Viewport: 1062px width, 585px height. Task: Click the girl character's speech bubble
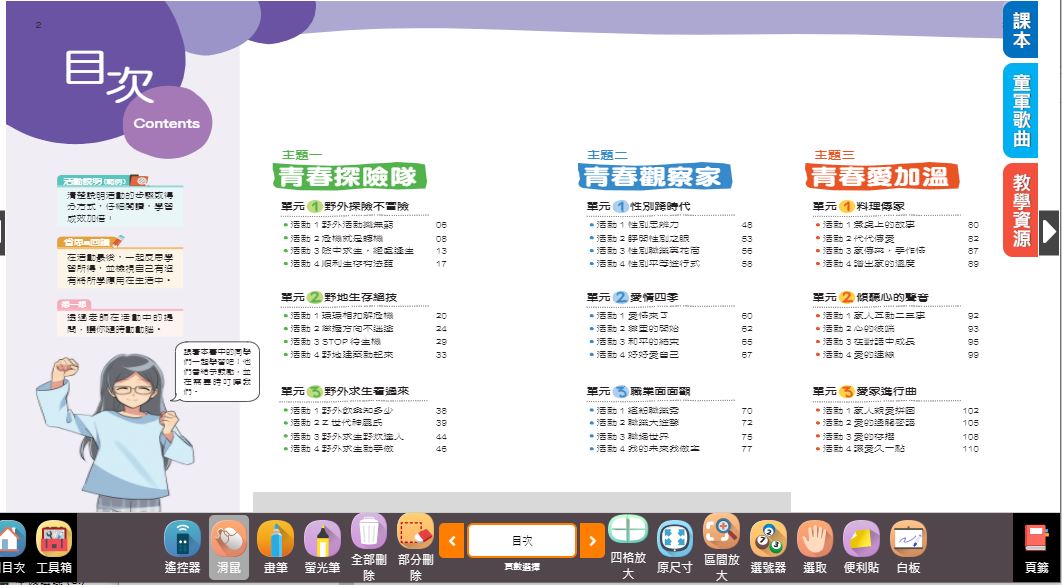click(x=217, y=371)
